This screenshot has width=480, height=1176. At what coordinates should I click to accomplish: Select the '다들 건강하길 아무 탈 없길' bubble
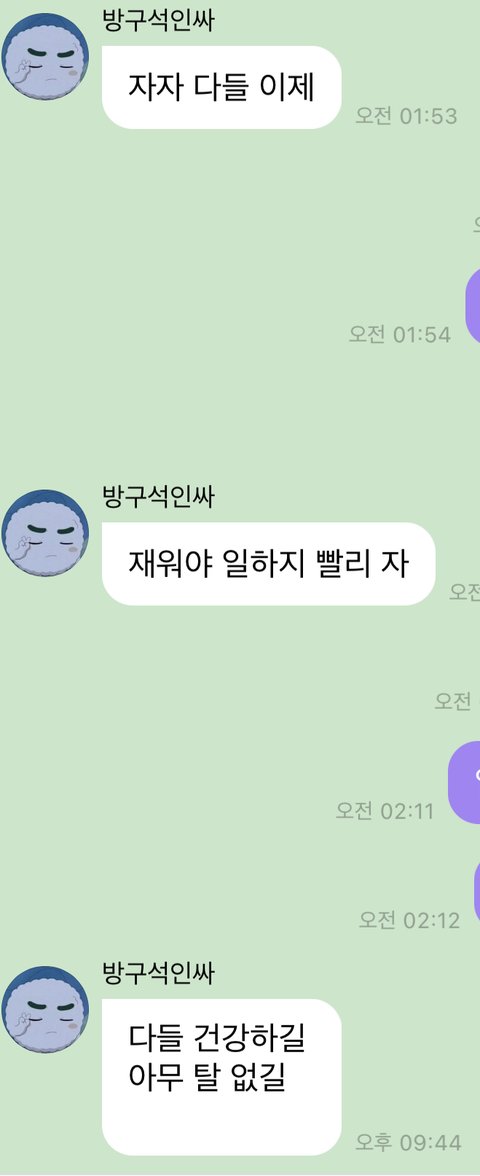tap(221, 1076)
